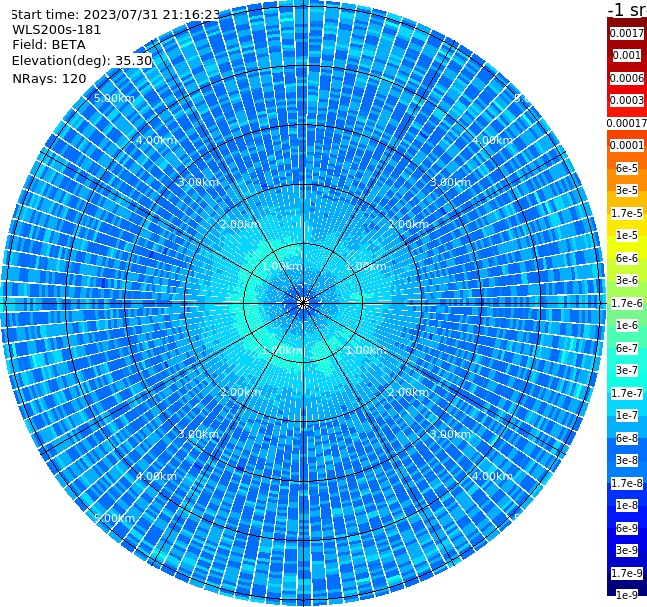This screenshot has width=647, height=607.
Task: Click the 1e-5 colorbar value
Action: click(x=627, y=235)
